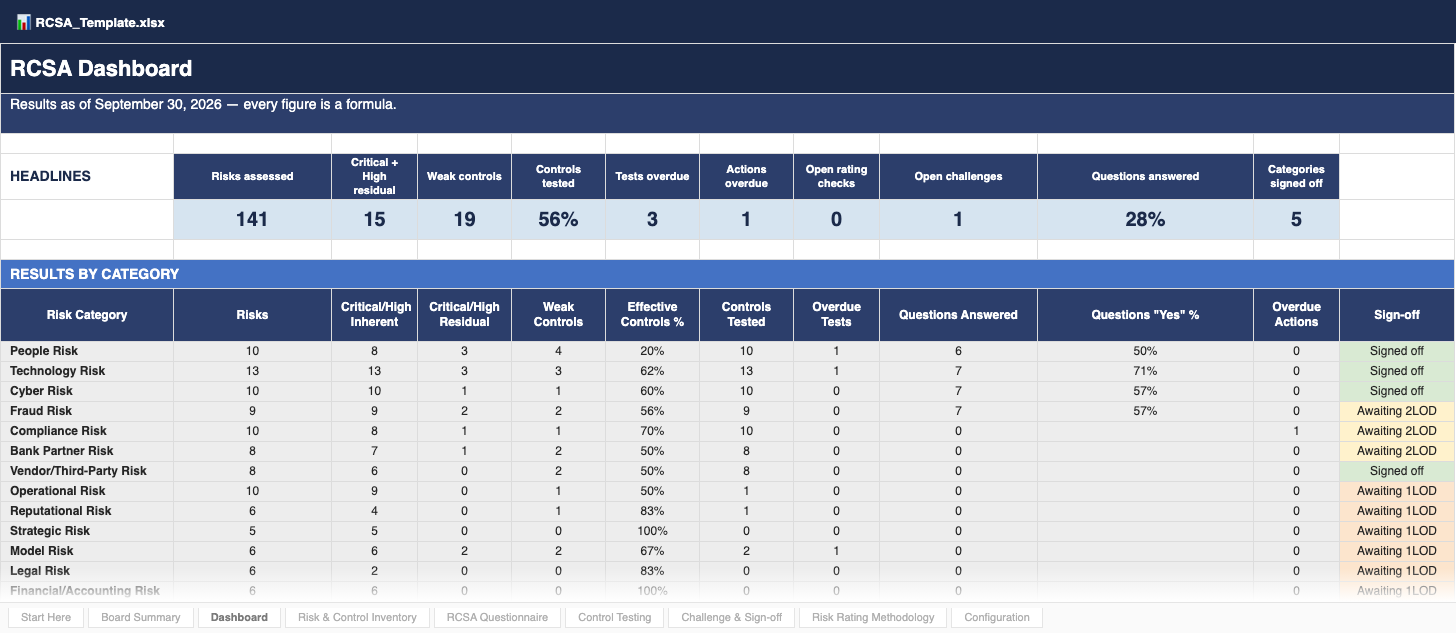Click the 100% Effective Controls cell for Strategic Risk
The width and height of the screenshot is (1456, 633).
pyautogui.click(x=652, y=531)
